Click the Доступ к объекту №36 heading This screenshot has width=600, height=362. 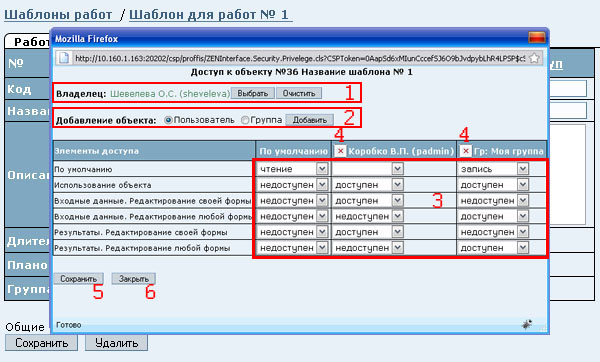tap(302, 72)
